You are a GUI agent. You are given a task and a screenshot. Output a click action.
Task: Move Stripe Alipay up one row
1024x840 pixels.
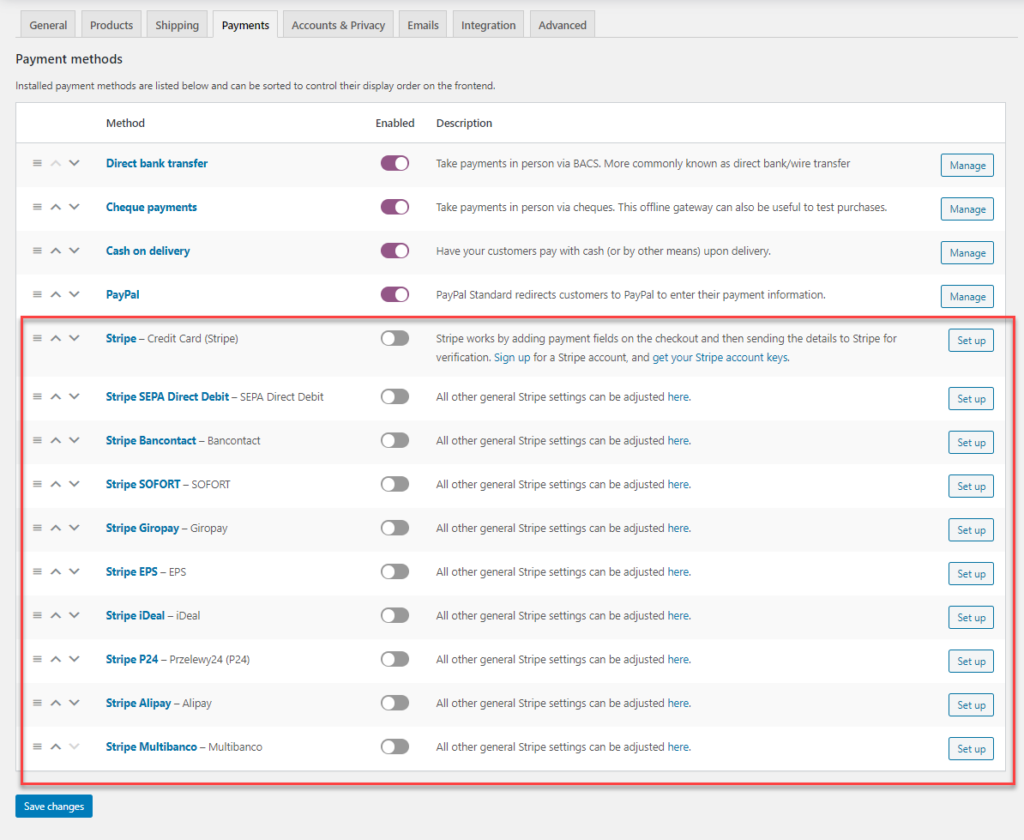[x=56, y=703]
